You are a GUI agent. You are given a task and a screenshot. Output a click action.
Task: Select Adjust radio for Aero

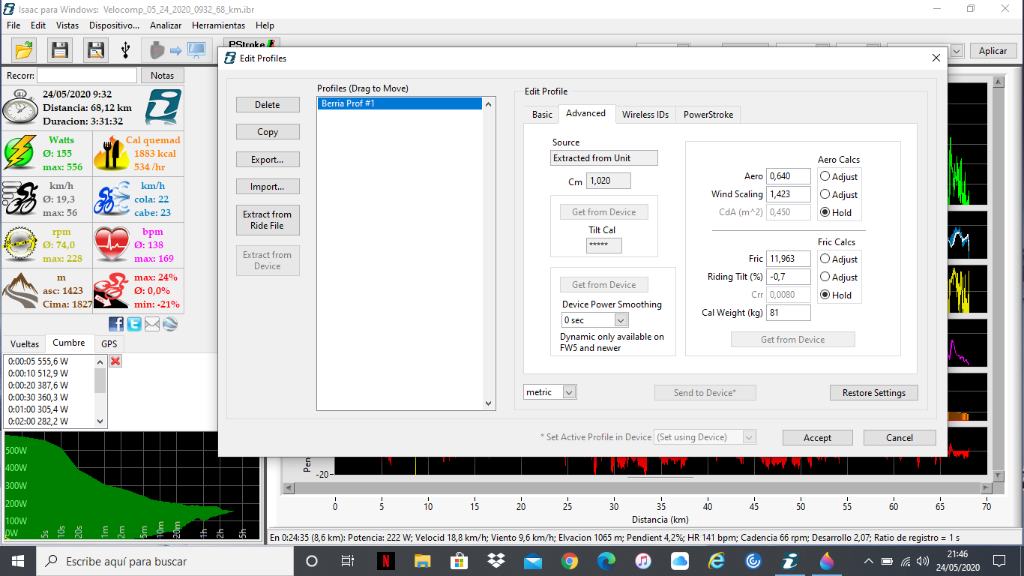click(x=825, y=176)
